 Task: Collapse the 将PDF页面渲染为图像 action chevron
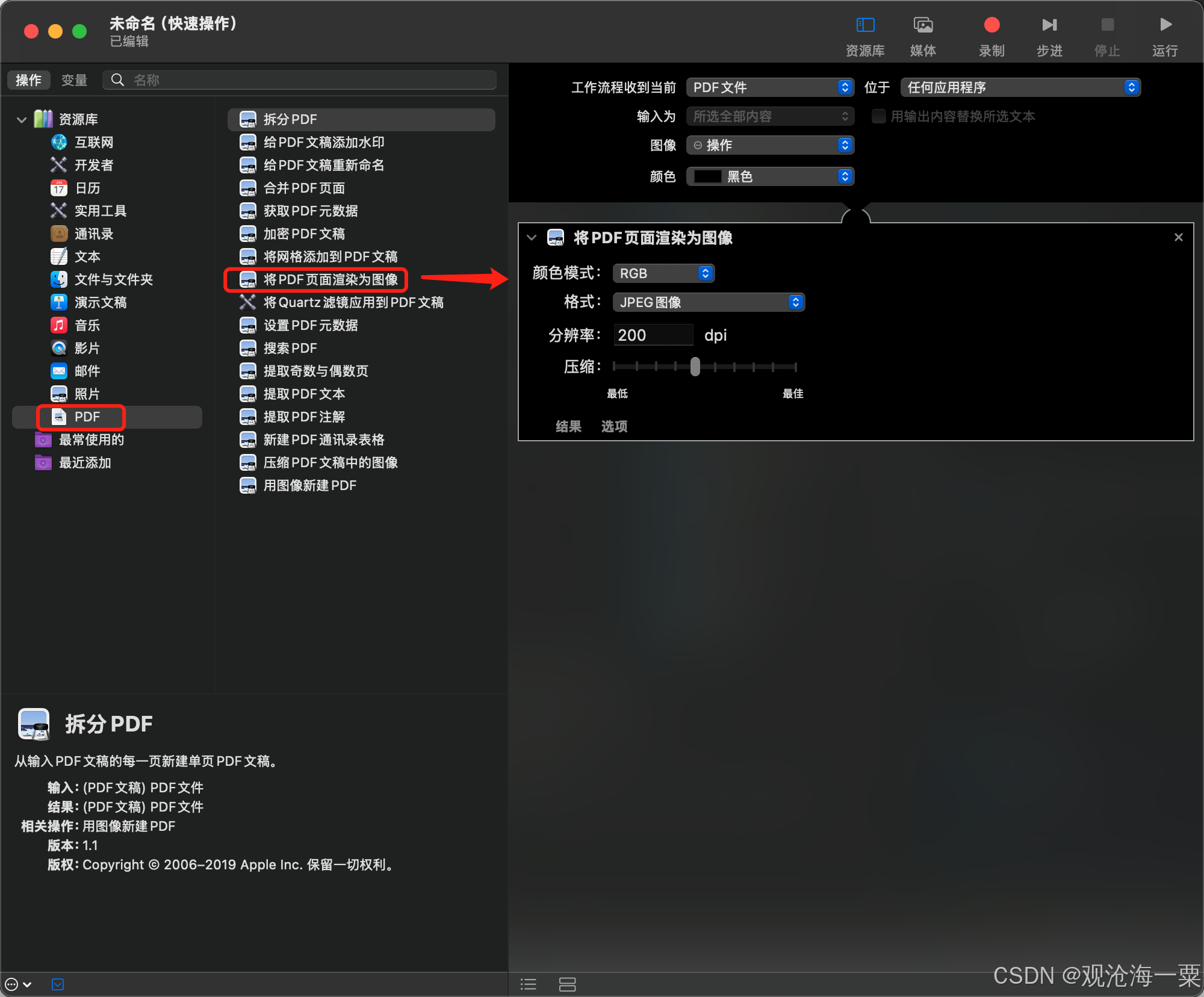532,238
